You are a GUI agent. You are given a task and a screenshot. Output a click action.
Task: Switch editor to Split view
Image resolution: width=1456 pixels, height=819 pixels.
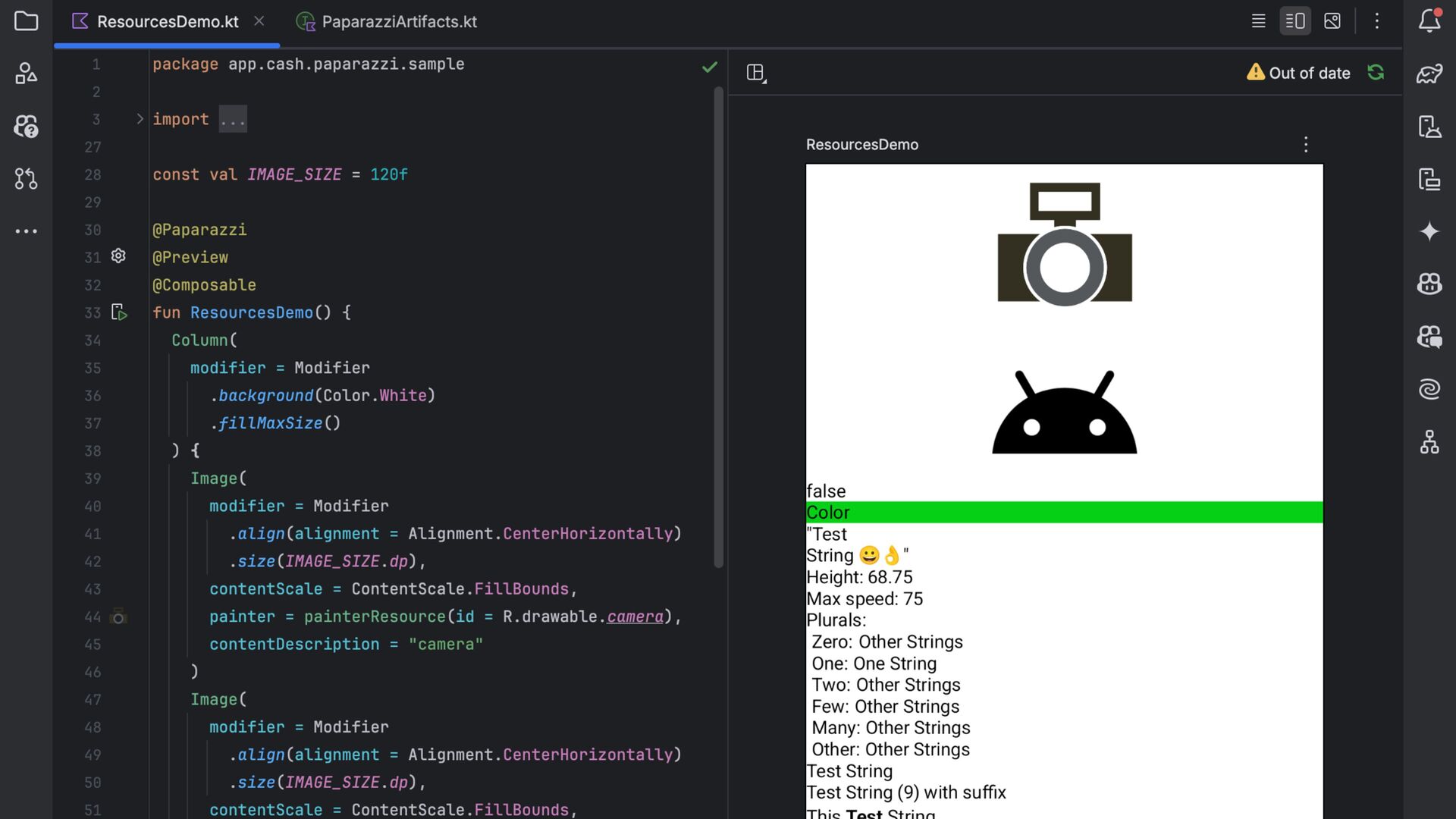click(x=1295, y=21)
